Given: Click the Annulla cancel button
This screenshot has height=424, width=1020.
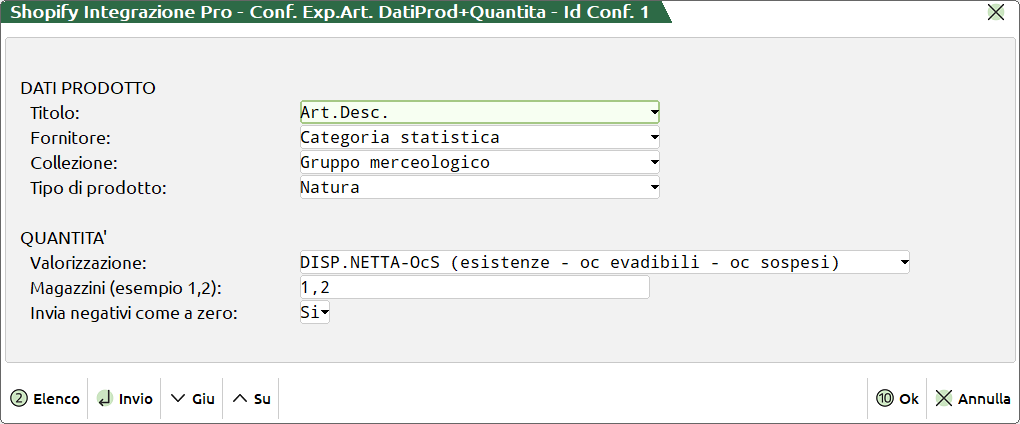Looking at the screenshot, I should coord(973,398).
